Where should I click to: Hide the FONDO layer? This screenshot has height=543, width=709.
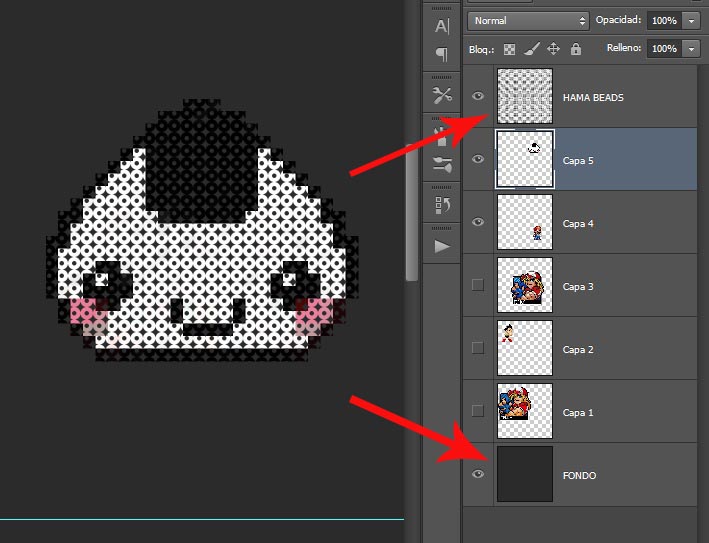(478, 474)
